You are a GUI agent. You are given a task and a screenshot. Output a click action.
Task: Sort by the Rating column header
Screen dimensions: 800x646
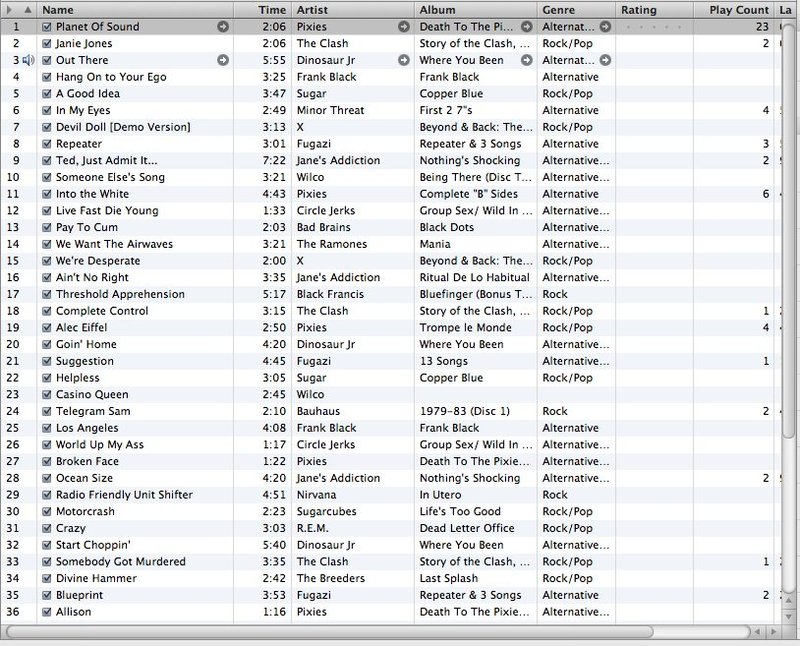point(654,10)
